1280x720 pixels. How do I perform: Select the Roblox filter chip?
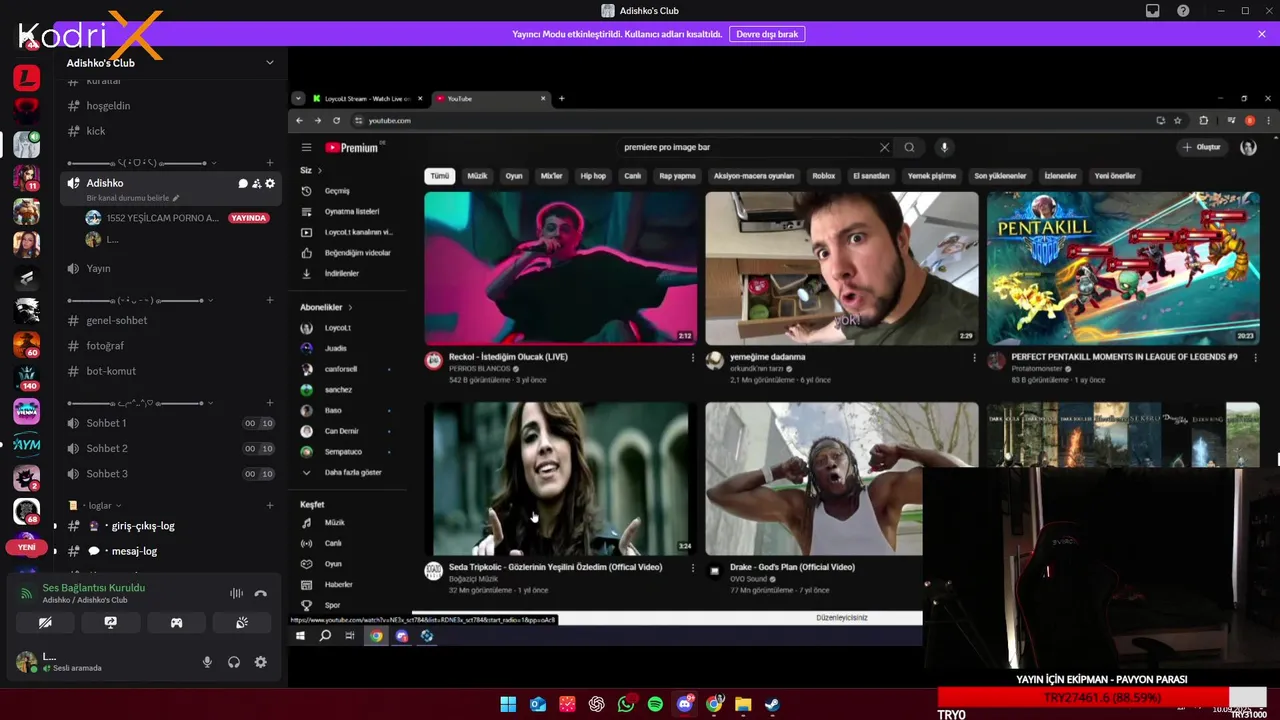coord(824,176)
